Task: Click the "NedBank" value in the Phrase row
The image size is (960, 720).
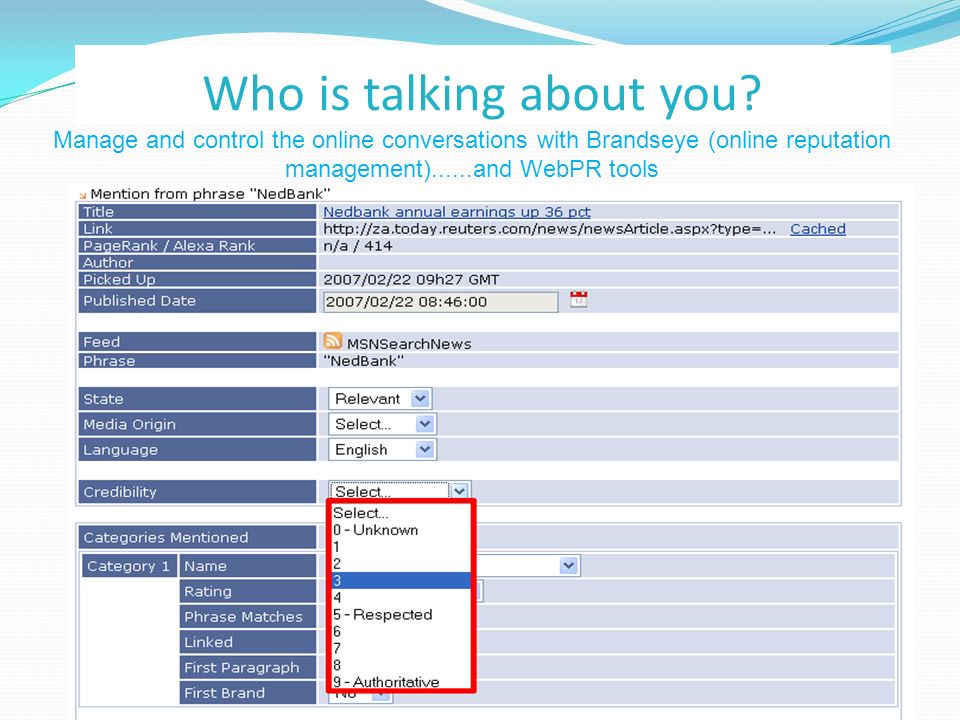Action: click(x=364, y=361)
